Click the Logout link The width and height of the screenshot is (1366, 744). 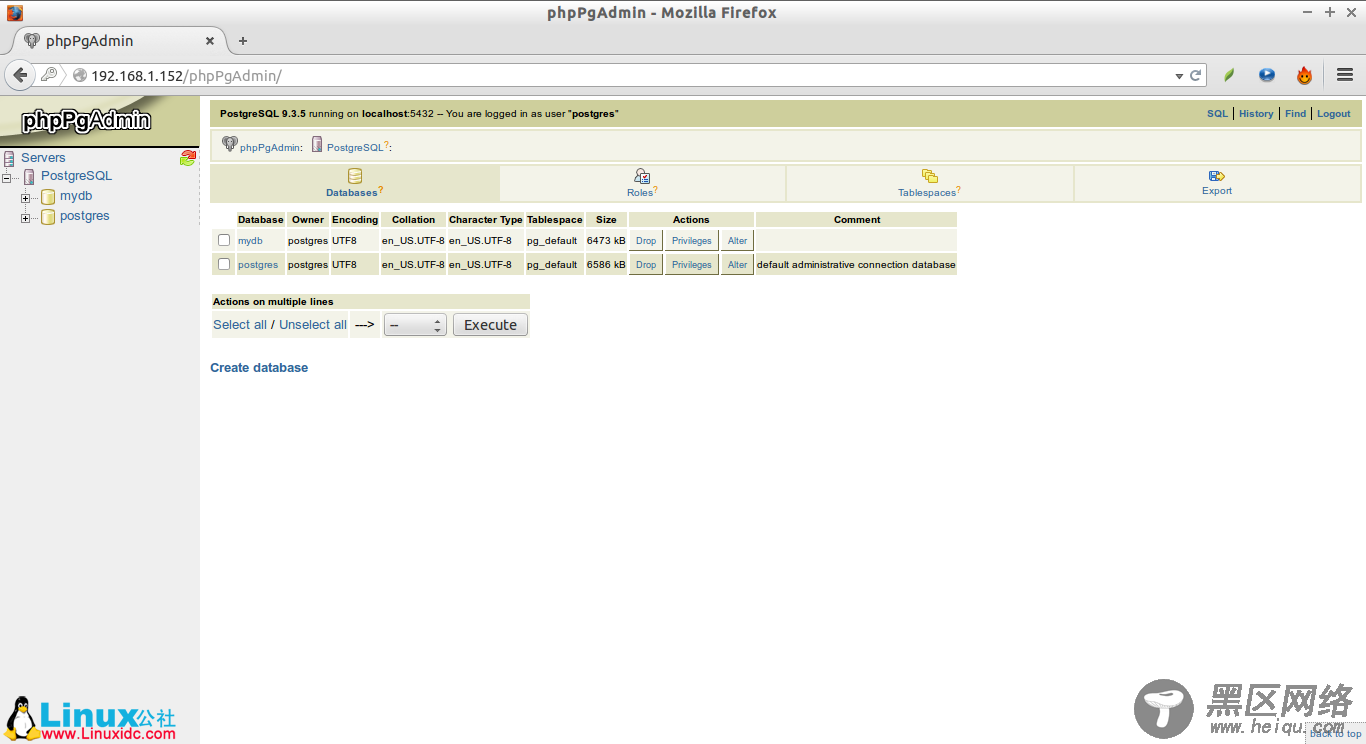(x=1333, y=114)
